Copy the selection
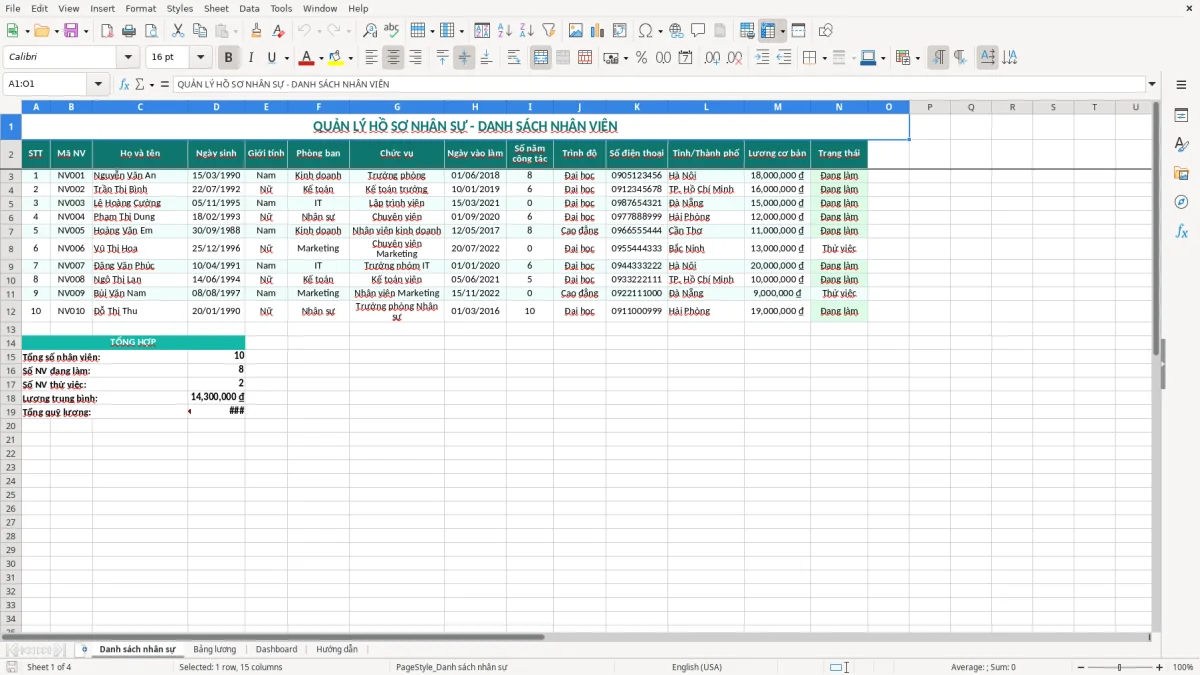1200x675 pixels. click(x=200, y=31)
